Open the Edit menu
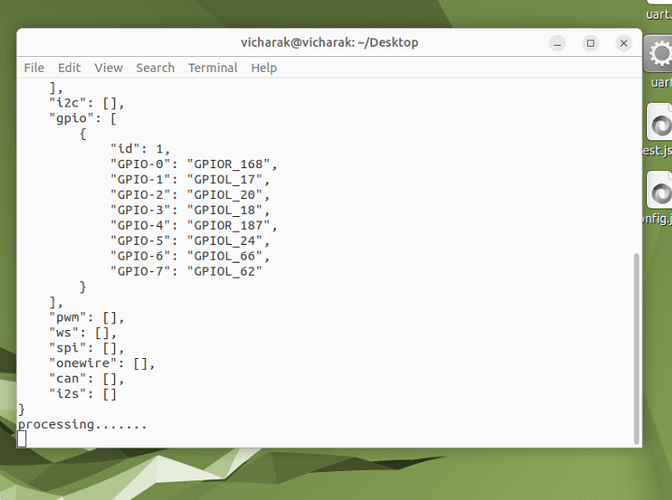The image size is (672, 500). pyautogui.click(x=69, y=68)
